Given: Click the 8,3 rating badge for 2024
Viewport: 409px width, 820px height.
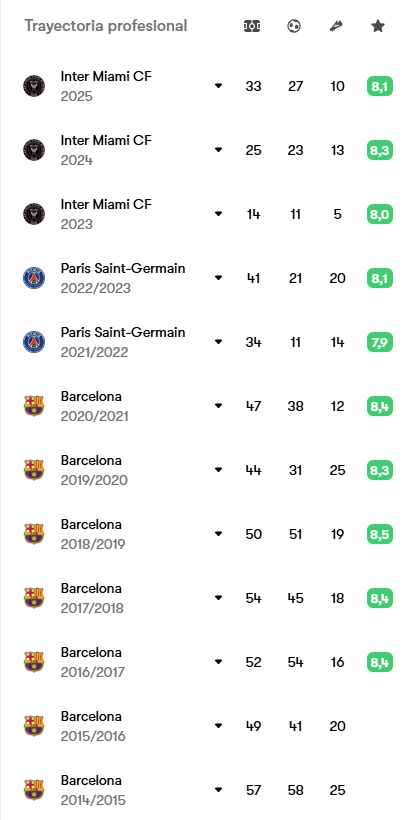Looking at the screenshot, I should 380,150.
